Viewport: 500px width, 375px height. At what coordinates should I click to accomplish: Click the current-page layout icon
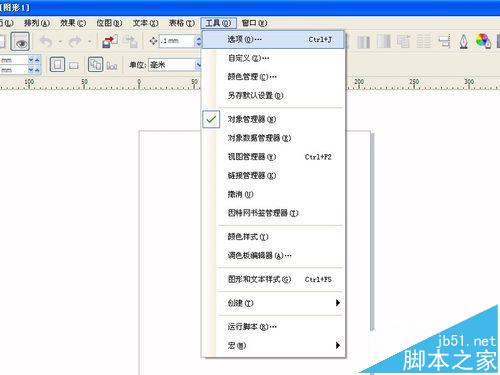point(112,65)
